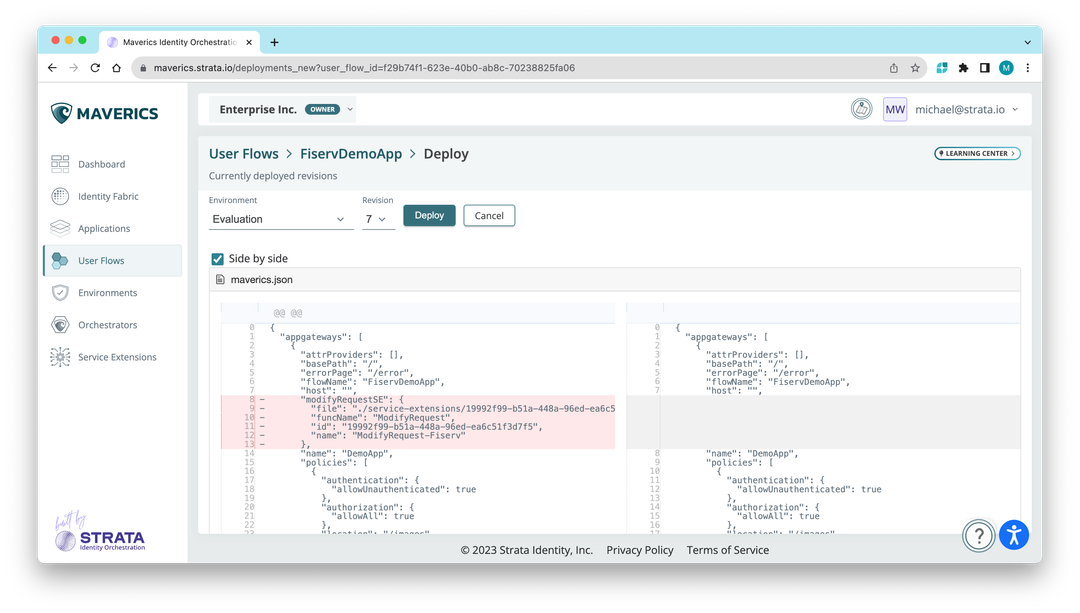Close the Maverics browser tab

pos(249,42)
